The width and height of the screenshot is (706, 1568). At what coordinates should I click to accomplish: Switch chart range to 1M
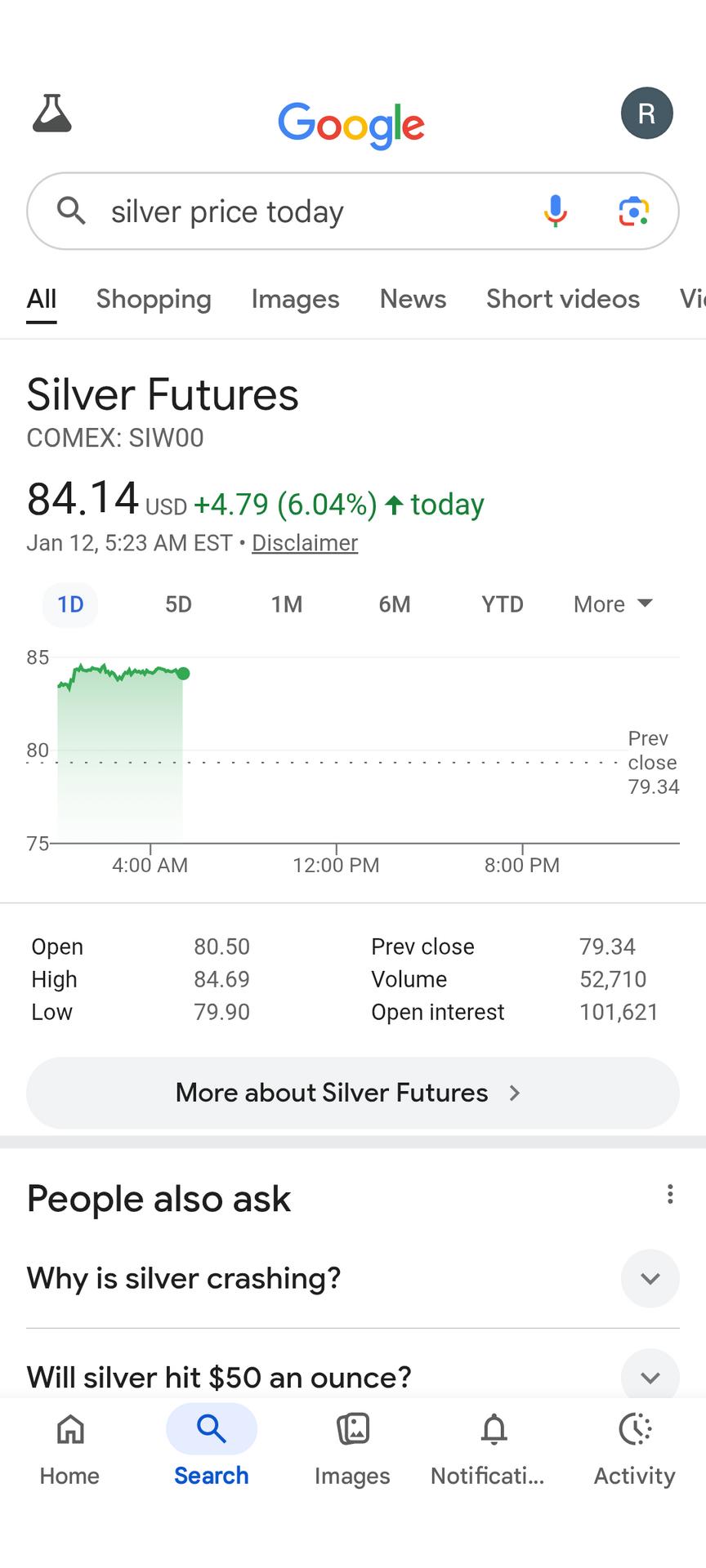click(x=287, y=604)
